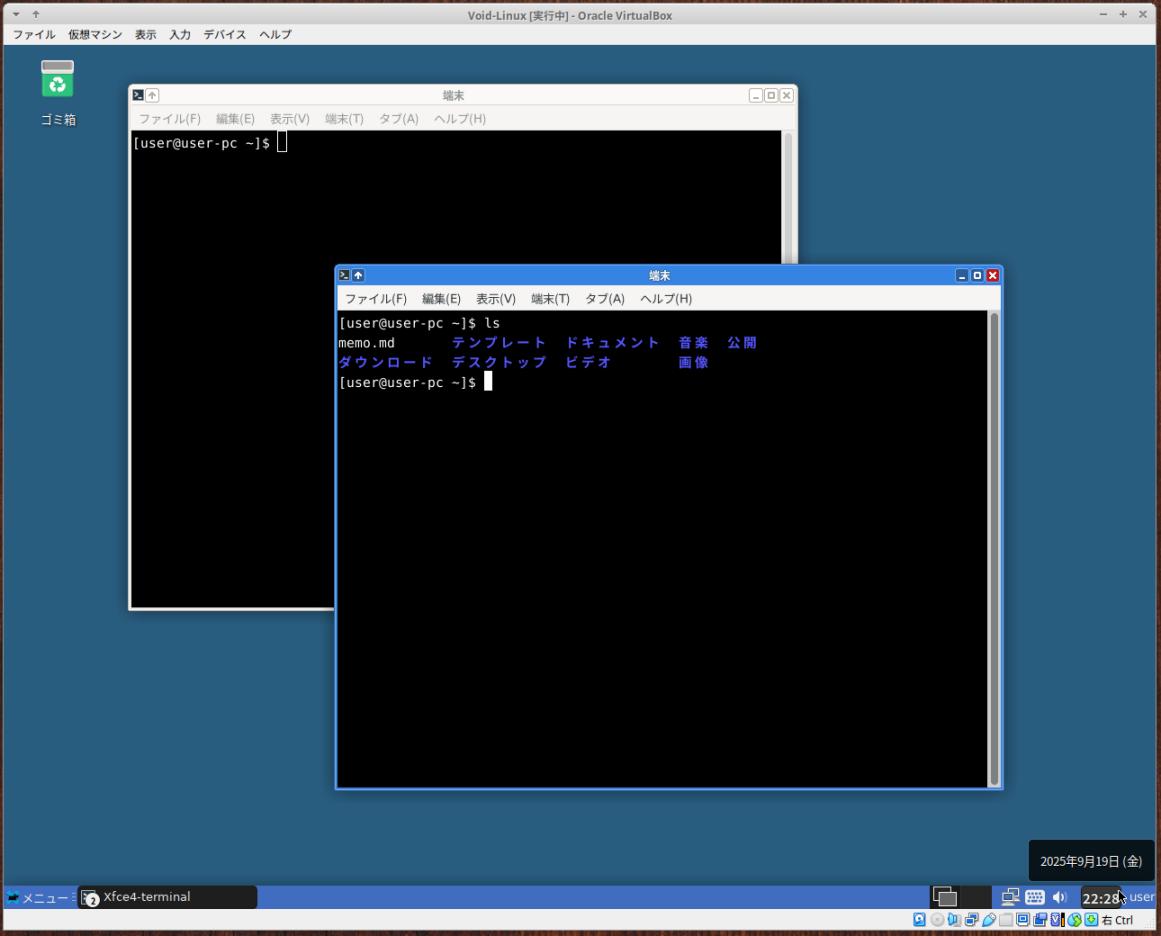Click the 音楽 directory name
Viewport: 1161px width, 936px height.
[x=693, y=342]
